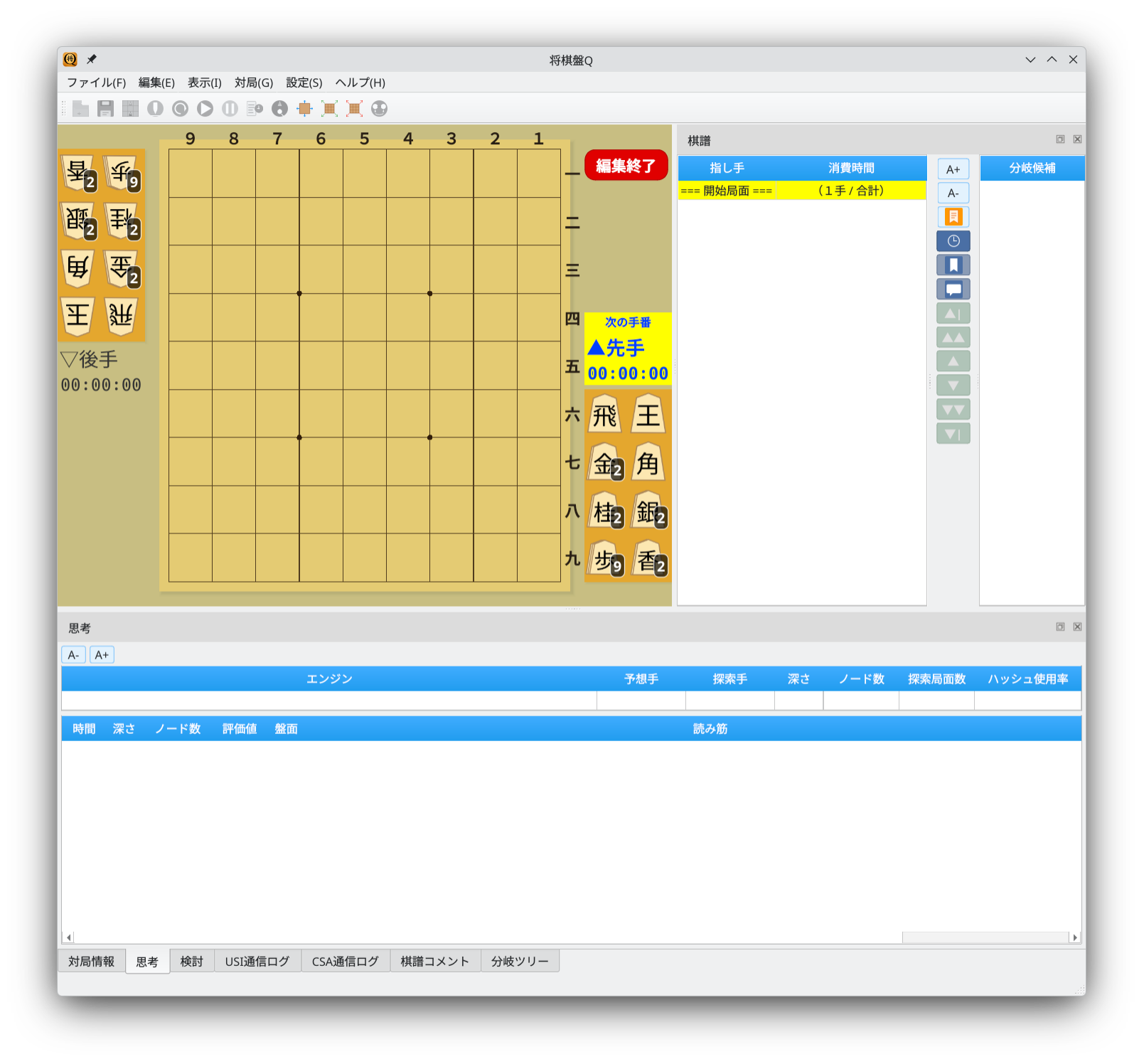Viewport: 1144px width, 1064px height.
Task: Switch to the 検討 tab
Action: pos(191,962)
